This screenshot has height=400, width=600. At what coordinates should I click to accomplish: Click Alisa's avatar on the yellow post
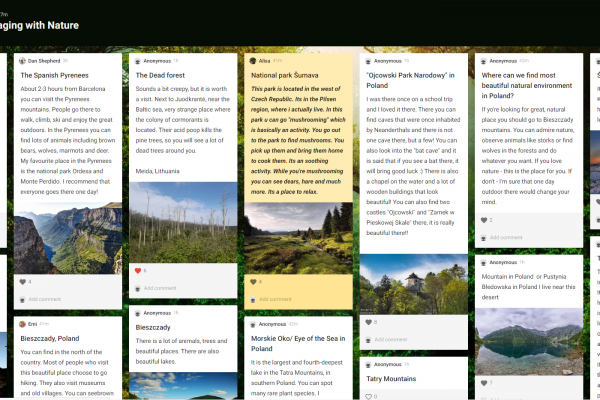(x=253, y=60)
